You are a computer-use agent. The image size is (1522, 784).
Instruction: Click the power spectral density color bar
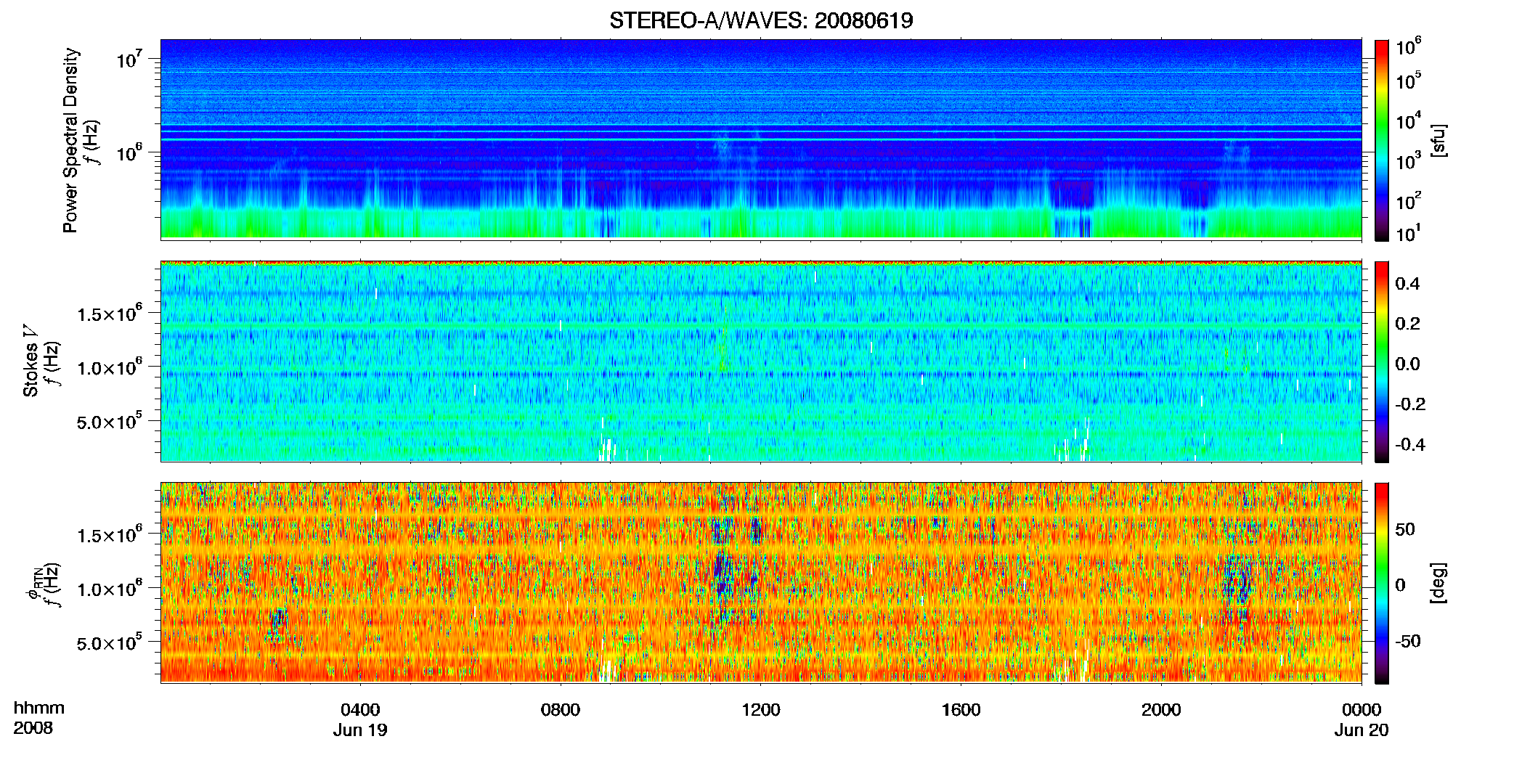point(1382,140)
